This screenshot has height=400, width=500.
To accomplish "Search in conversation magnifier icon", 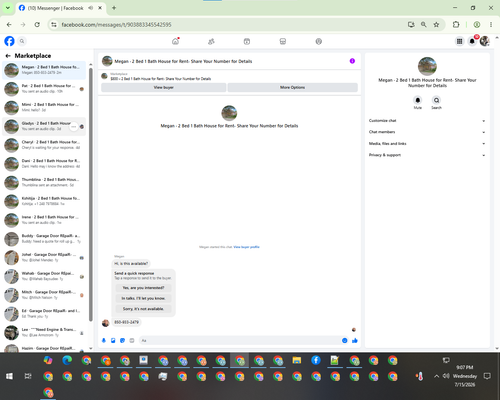I will 436,100.
